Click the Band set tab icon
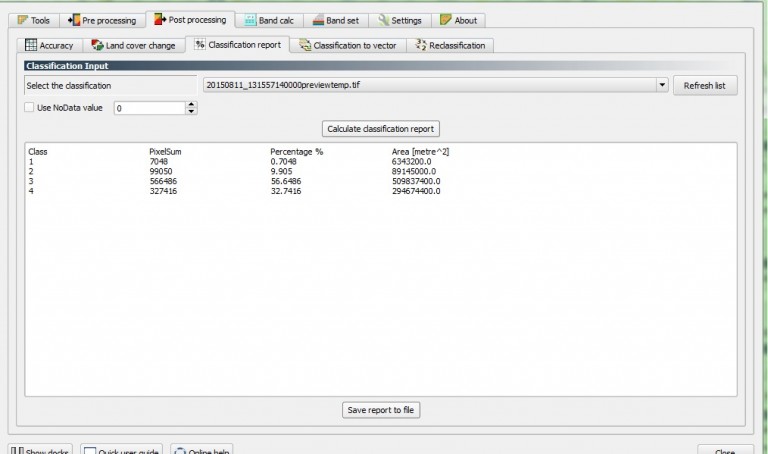This screenshot has height=454, width=768. [x=317, y=20]
